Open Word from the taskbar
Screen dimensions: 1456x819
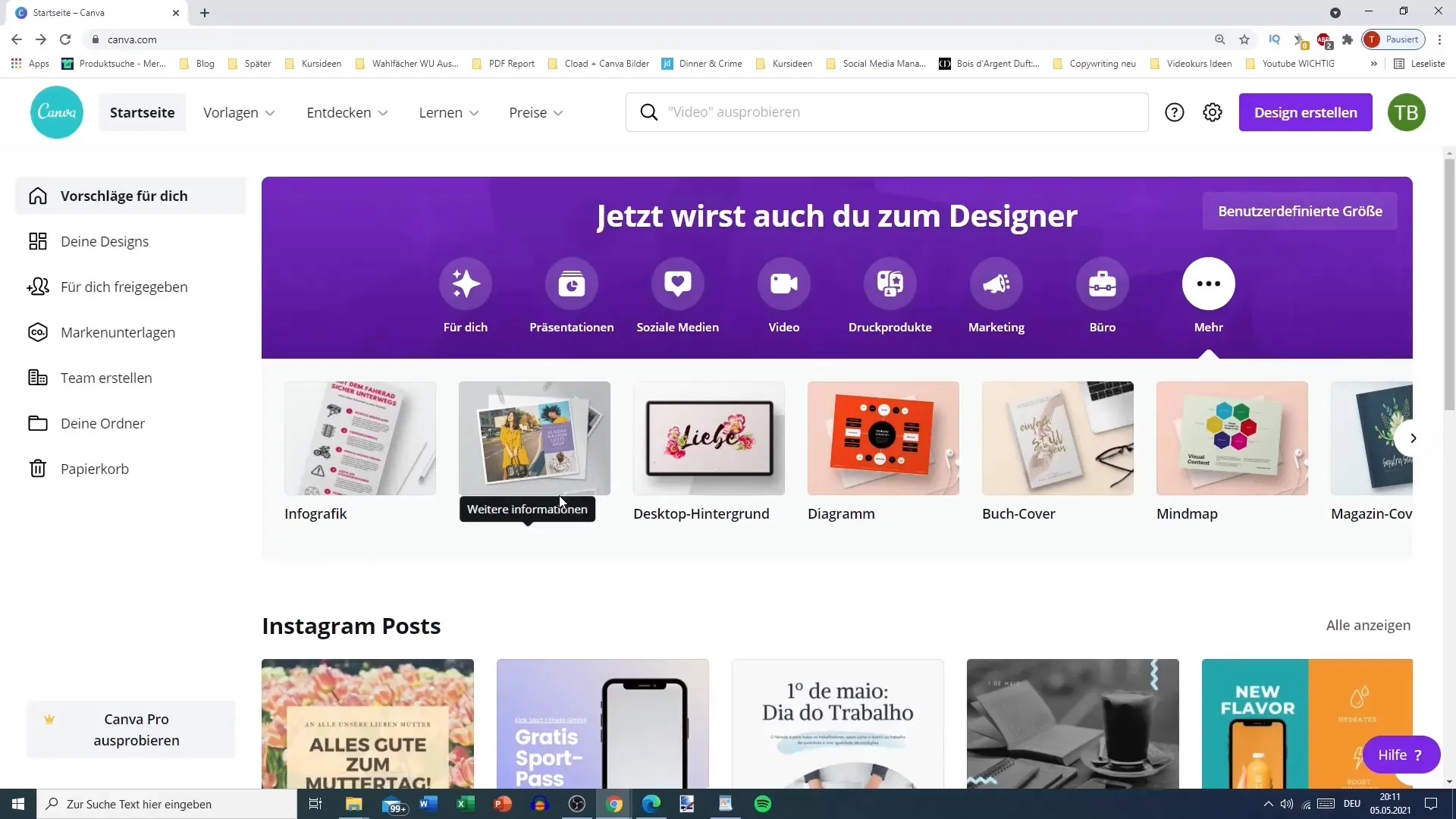click(x=428, y=804)
